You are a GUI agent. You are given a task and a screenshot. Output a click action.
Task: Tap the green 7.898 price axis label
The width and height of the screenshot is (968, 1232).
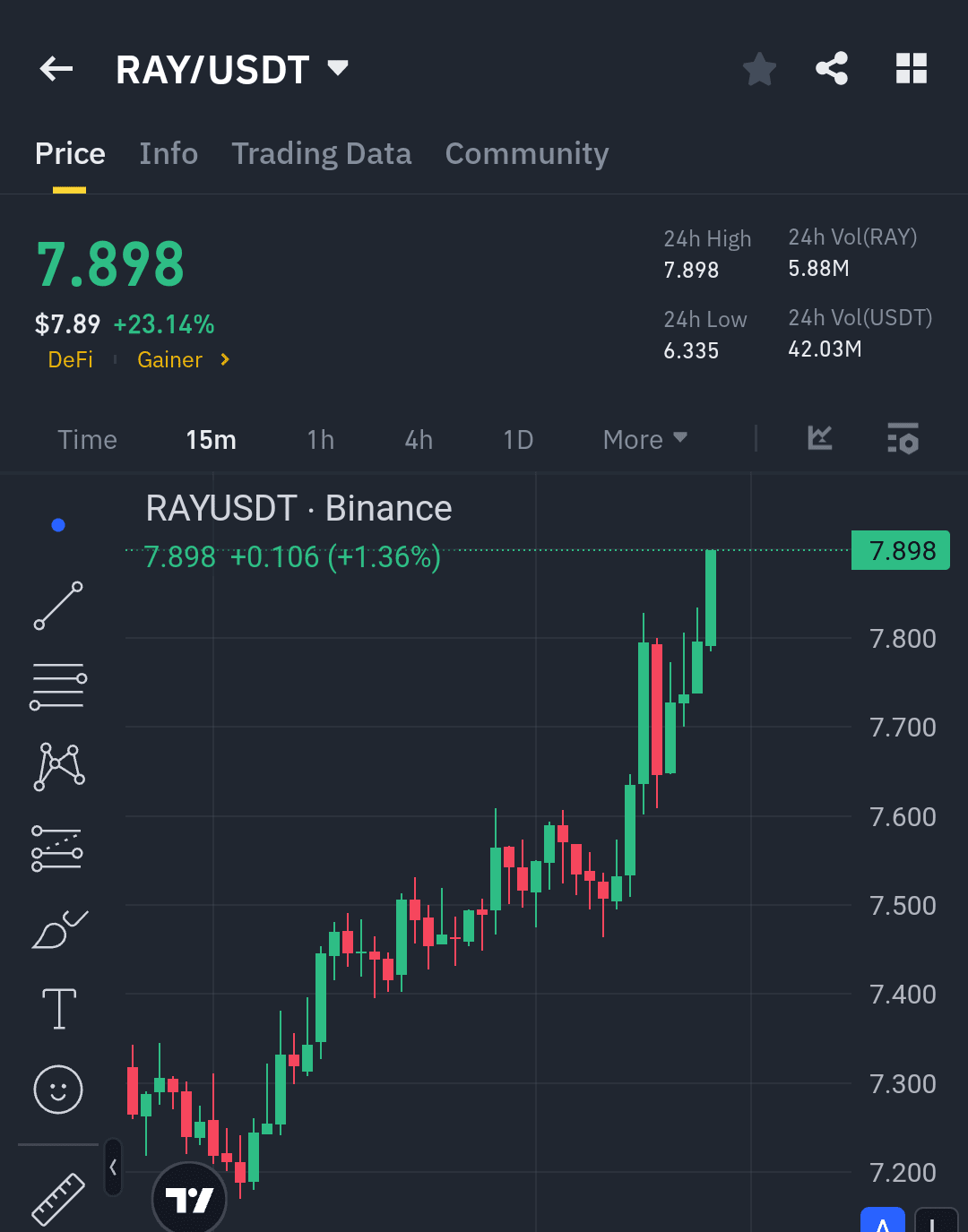[900, 550]
